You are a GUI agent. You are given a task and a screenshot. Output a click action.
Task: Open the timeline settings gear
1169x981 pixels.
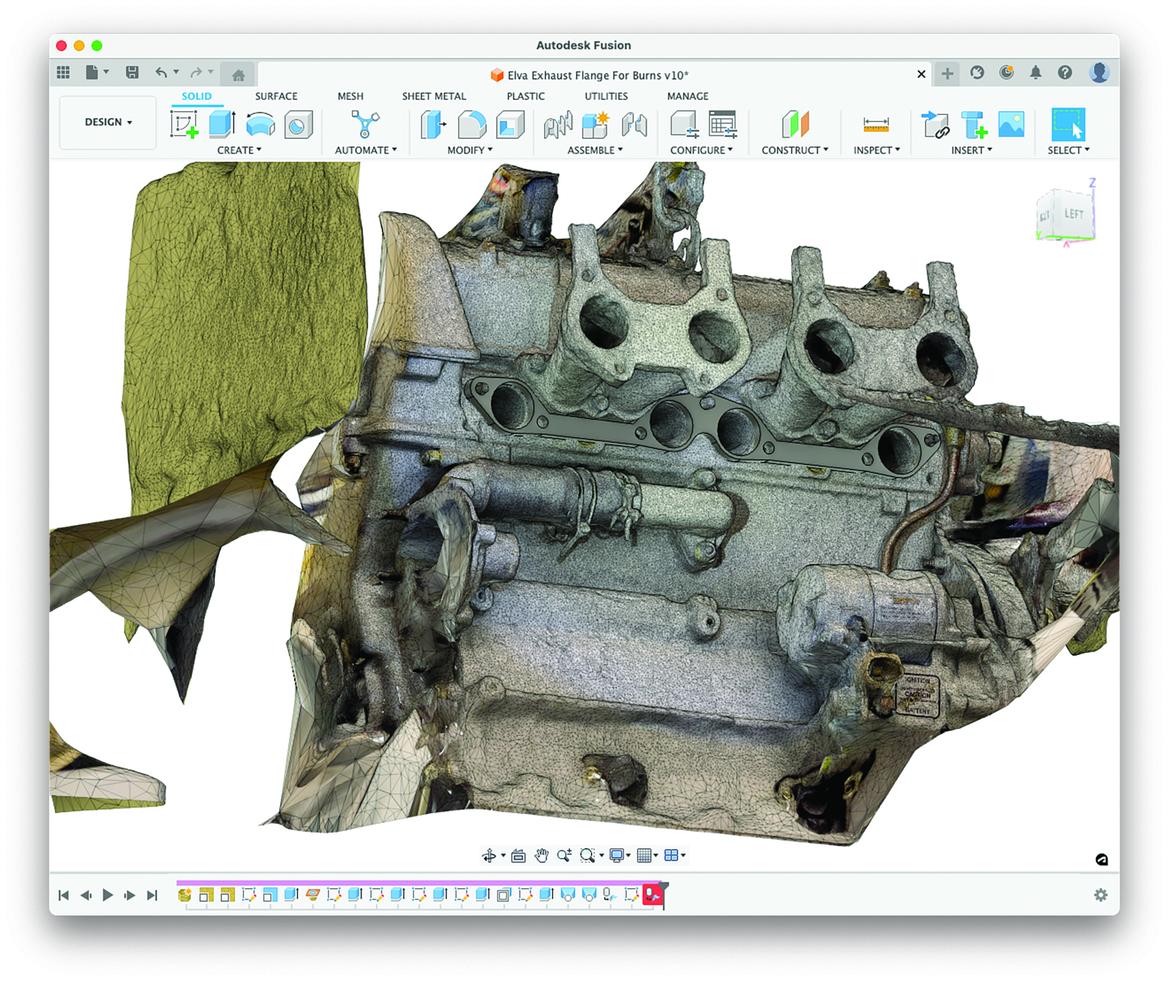pos(1100,895)
